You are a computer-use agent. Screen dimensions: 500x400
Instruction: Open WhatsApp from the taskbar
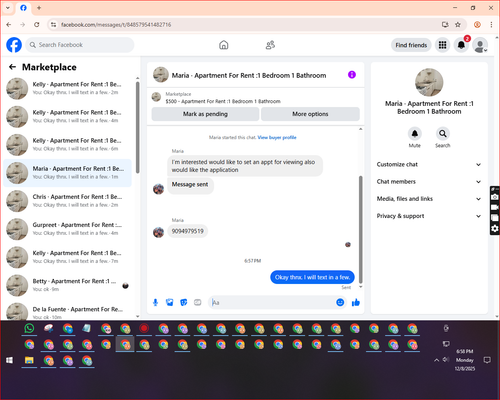click(x=29, y=329)
